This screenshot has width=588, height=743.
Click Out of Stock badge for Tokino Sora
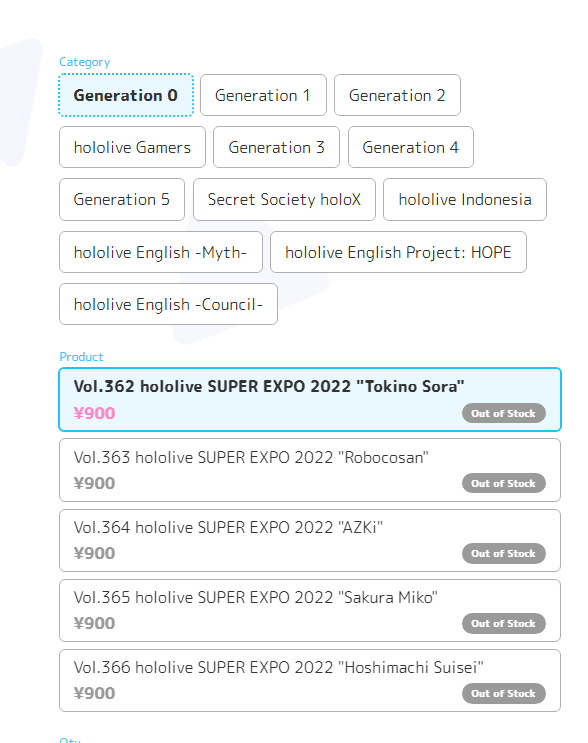pyautogui.click(x=504, y=413)
